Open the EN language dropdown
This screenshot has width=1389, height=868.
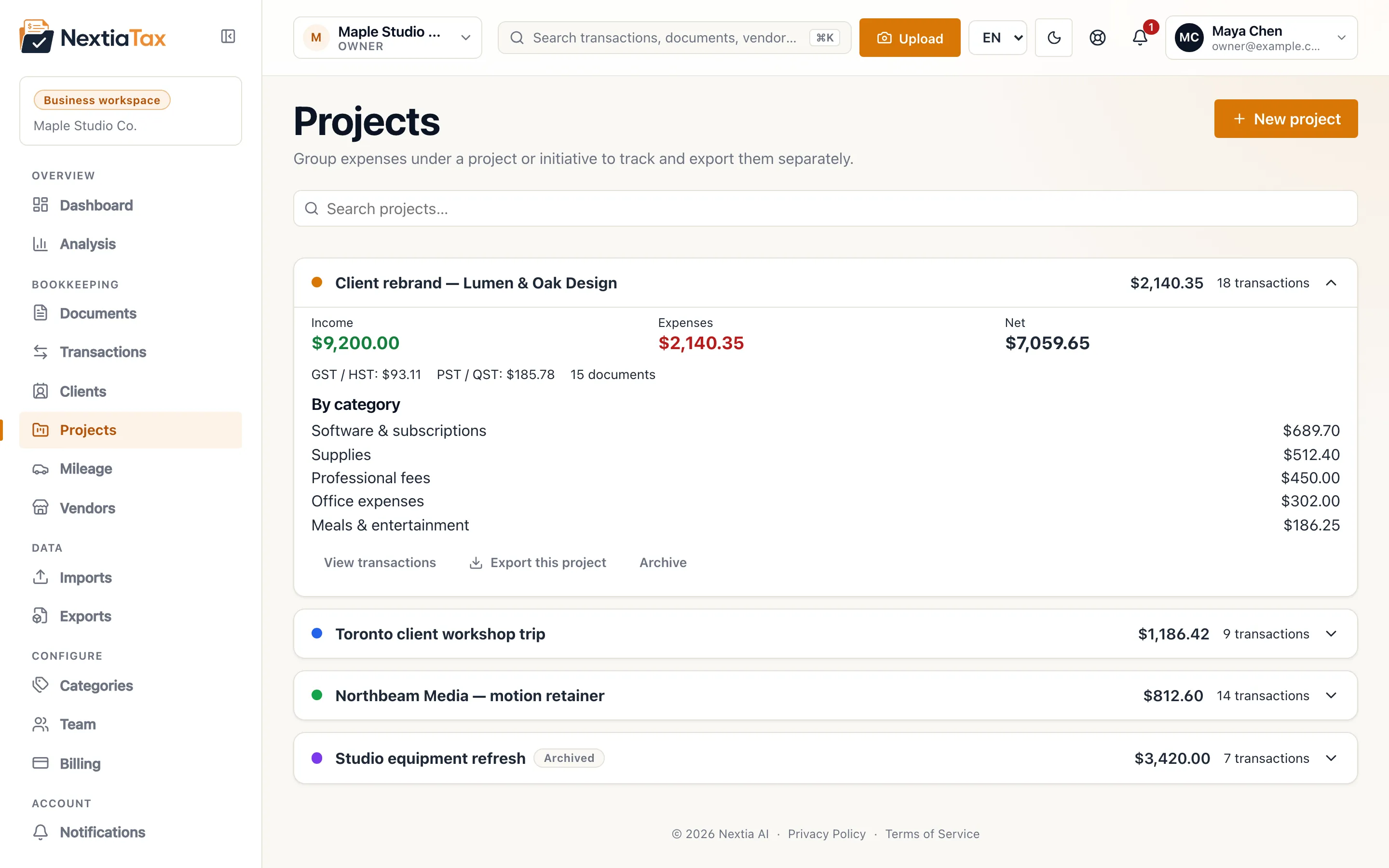pyautogui.click(x=997, y=38)
